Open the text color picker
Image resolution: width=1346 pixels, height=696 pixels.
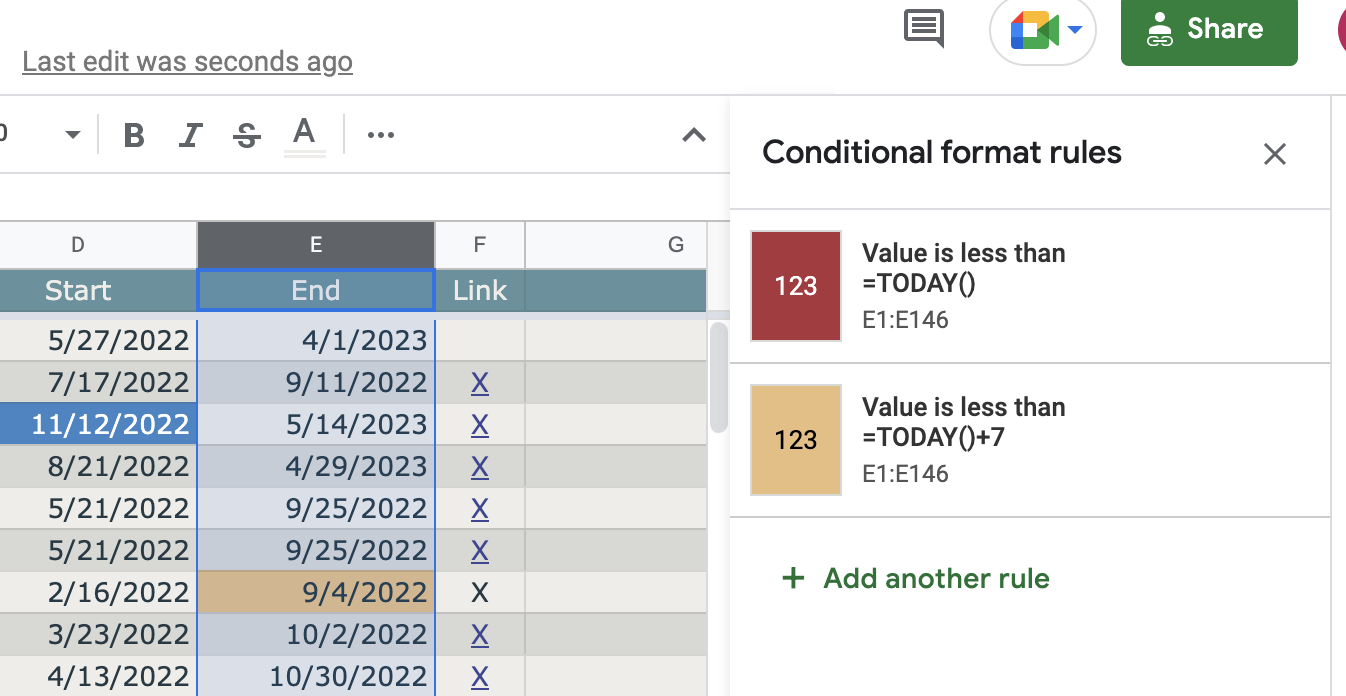[304, 135]
